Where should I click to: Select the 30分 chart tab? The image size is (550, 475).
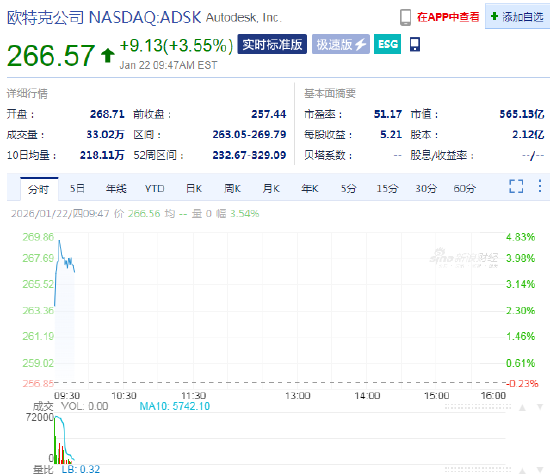[426, 189]
